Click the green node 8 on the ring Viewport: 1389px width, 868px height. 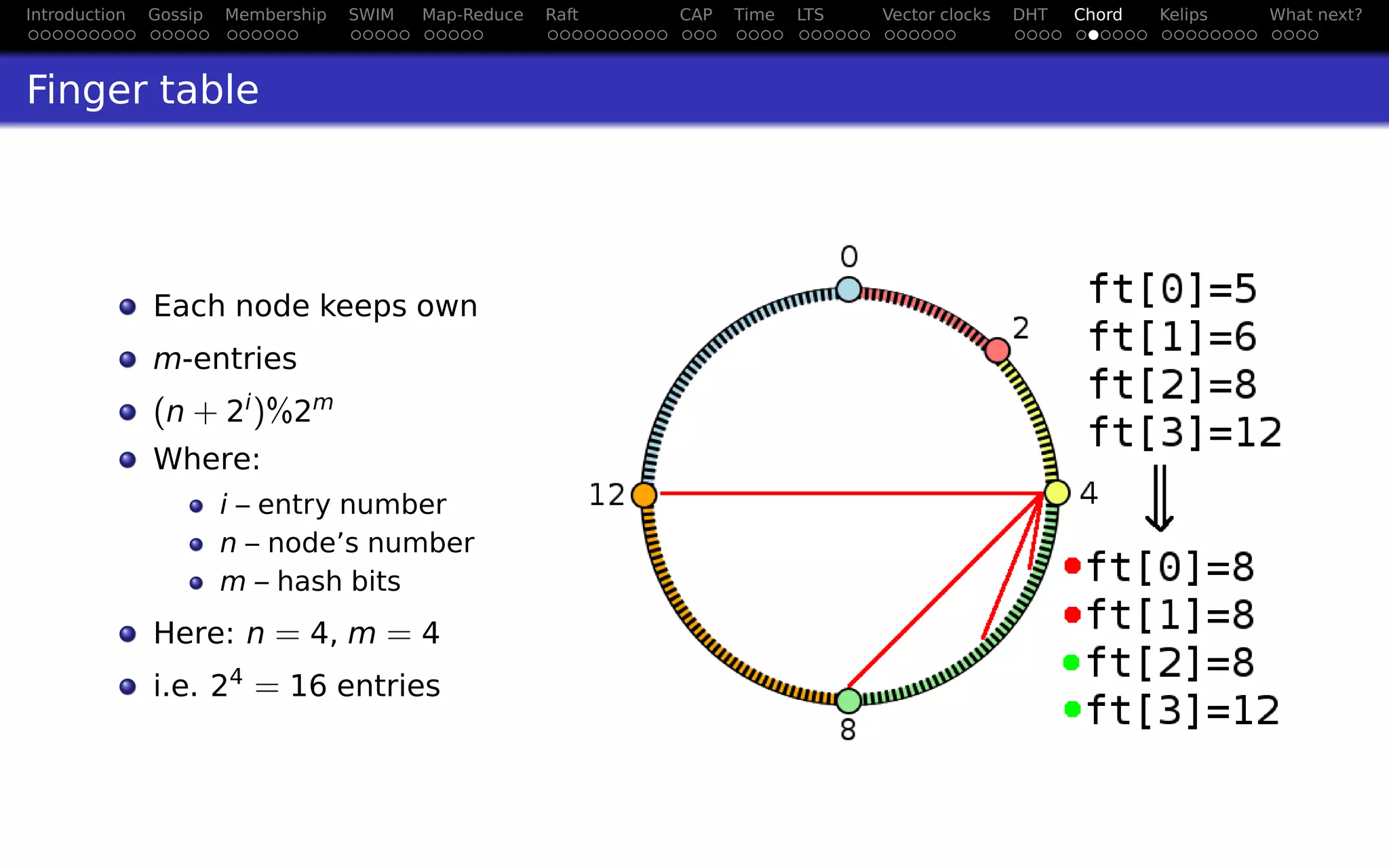pos(848,701)
